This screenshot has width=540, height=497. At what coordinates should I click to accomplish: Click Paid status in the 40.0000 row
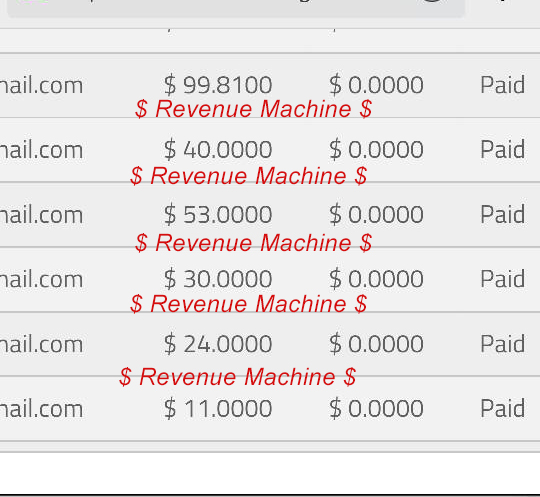click(x=503, y=149)
